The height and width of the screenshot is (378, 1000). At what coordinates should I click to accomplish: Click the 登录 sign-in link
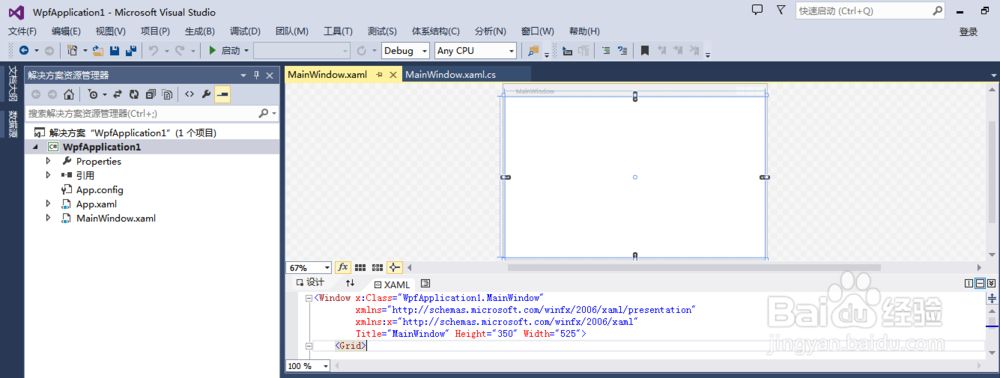click(968, 31)
